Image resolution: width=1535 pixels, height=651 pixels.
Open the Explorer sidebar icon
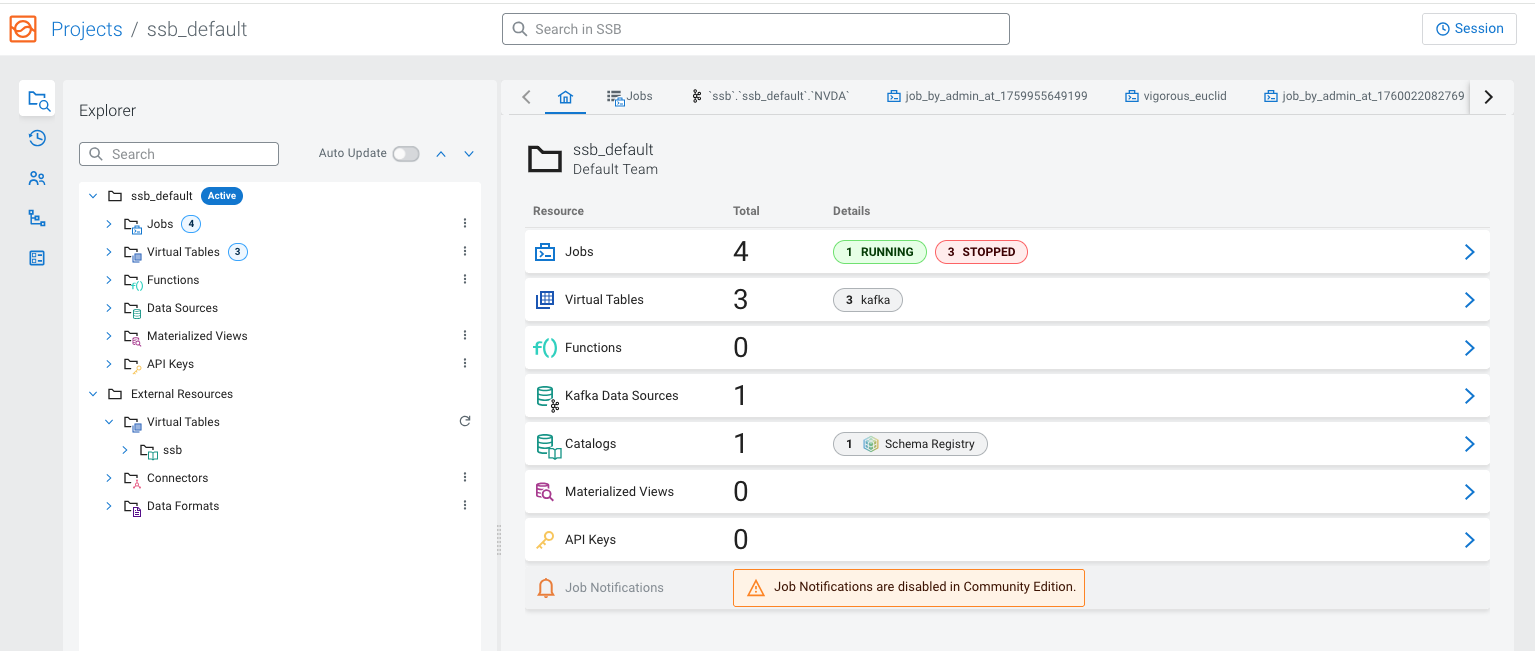click(37, 100)
